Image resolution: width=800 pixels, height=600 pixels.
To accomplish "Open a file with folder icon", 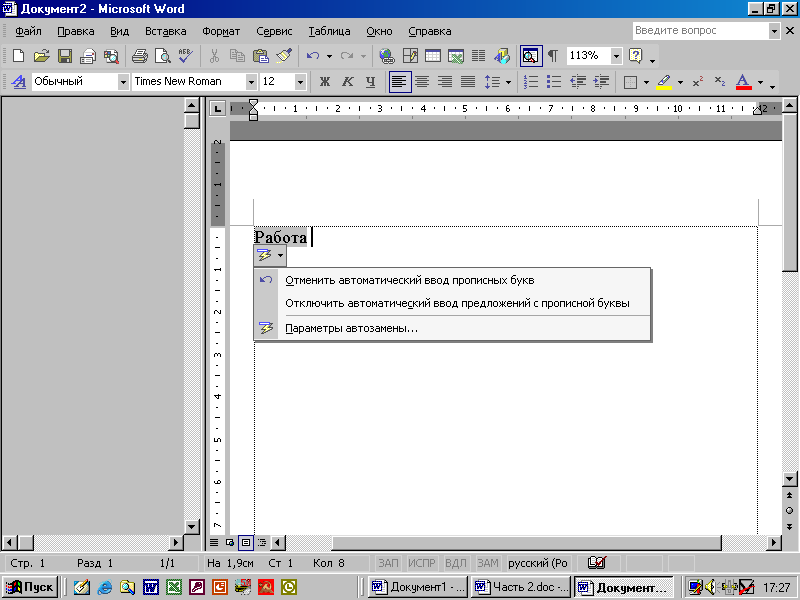I will click(x=41, y=56).
